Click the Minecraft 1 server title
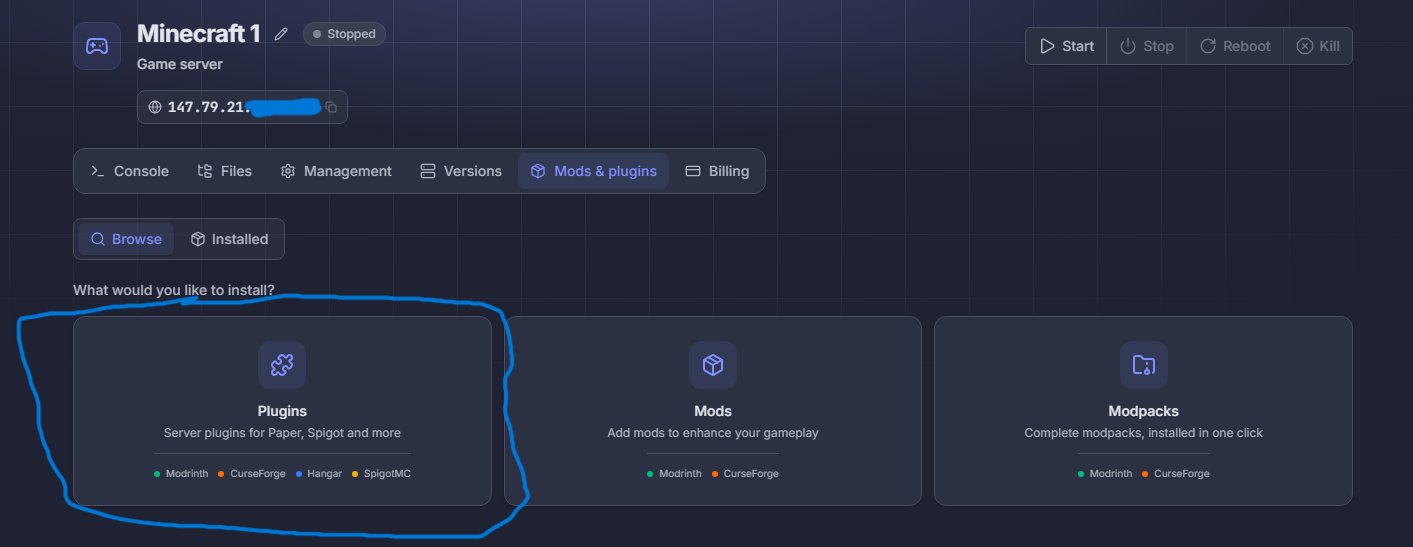The height and width of the screenshot is (547, 1413). (x=198, y=34)
